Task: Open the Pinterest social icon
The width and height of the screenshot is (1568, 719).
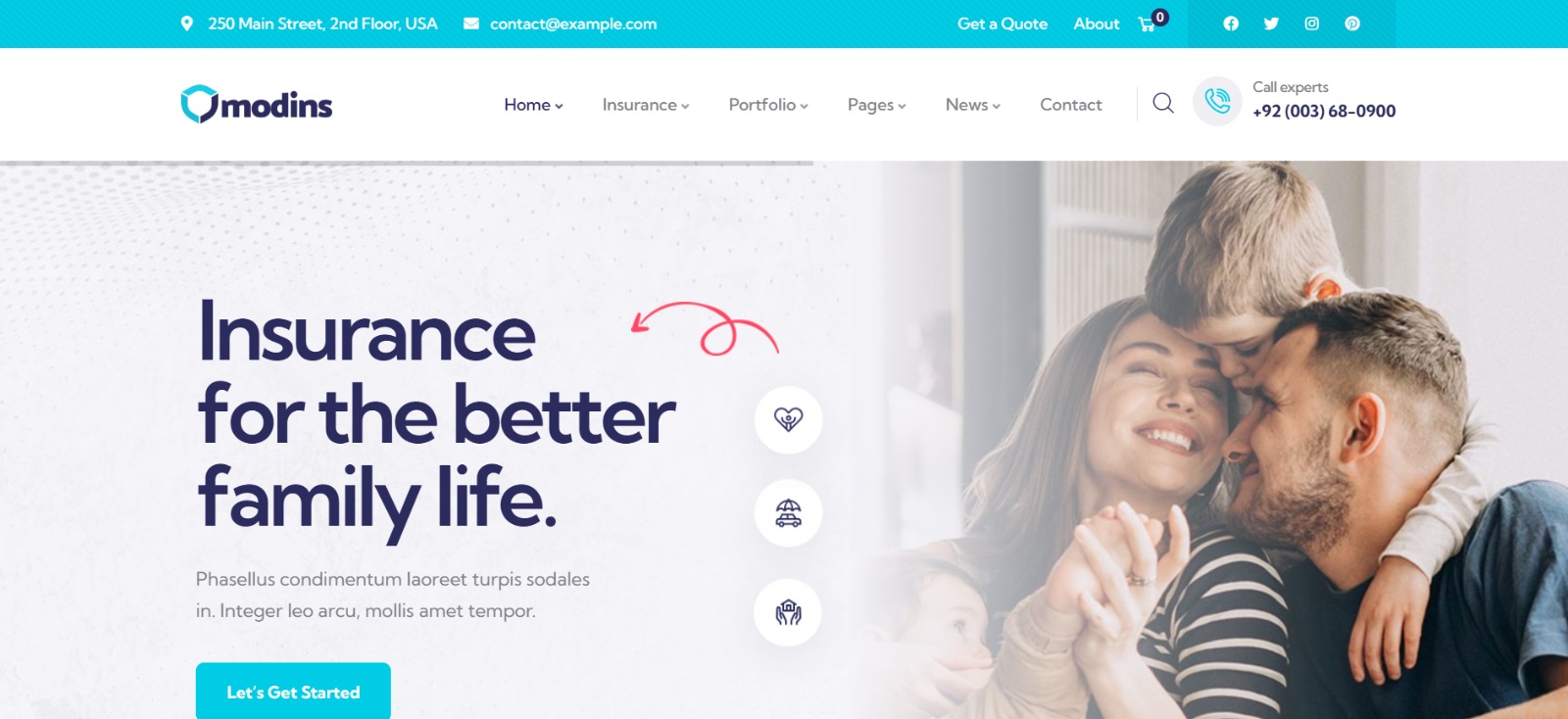Action: coord(1352,24)
